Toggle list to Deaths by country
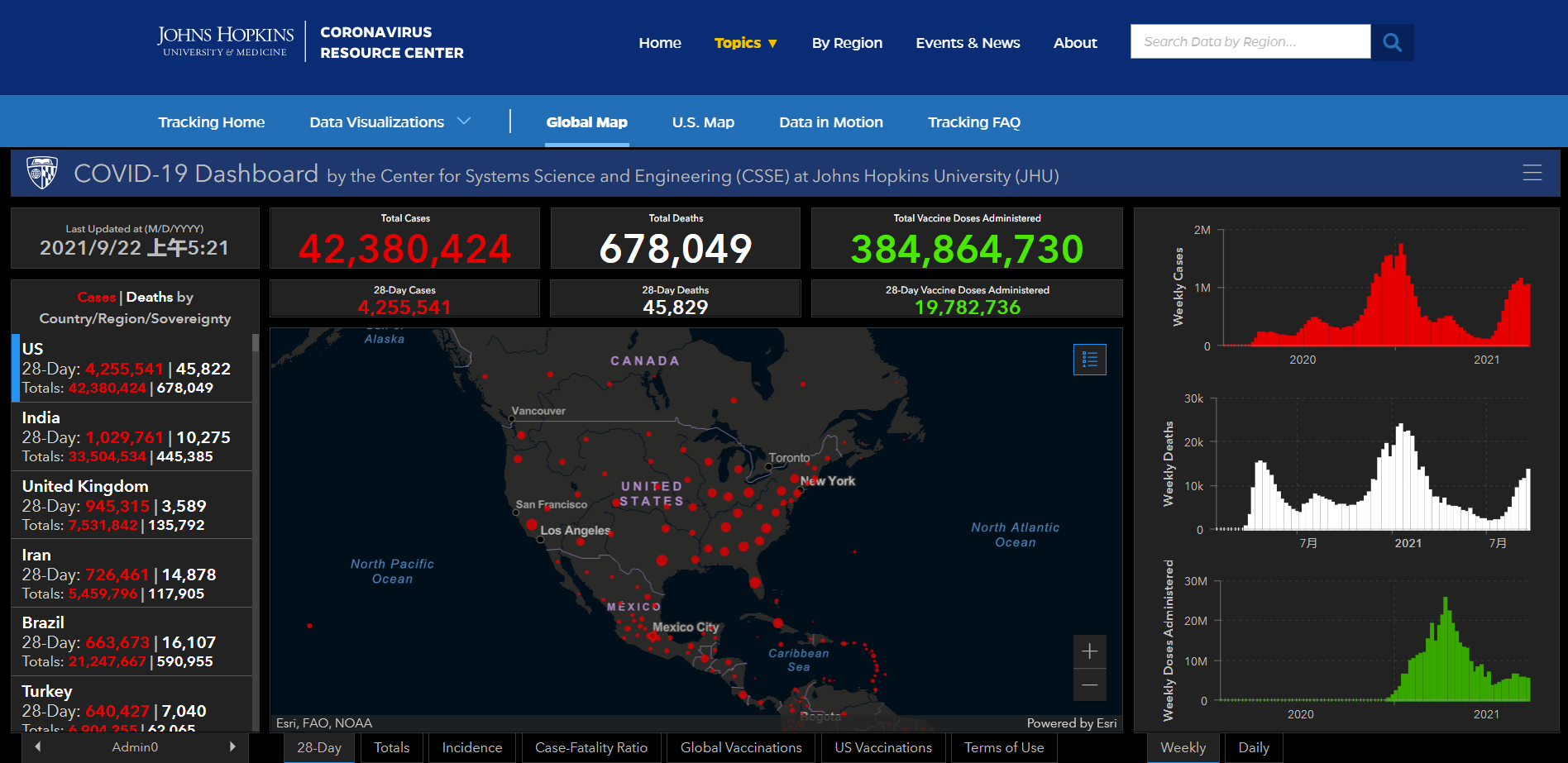This screenshot has height=763, width=1568. [149, 297]
